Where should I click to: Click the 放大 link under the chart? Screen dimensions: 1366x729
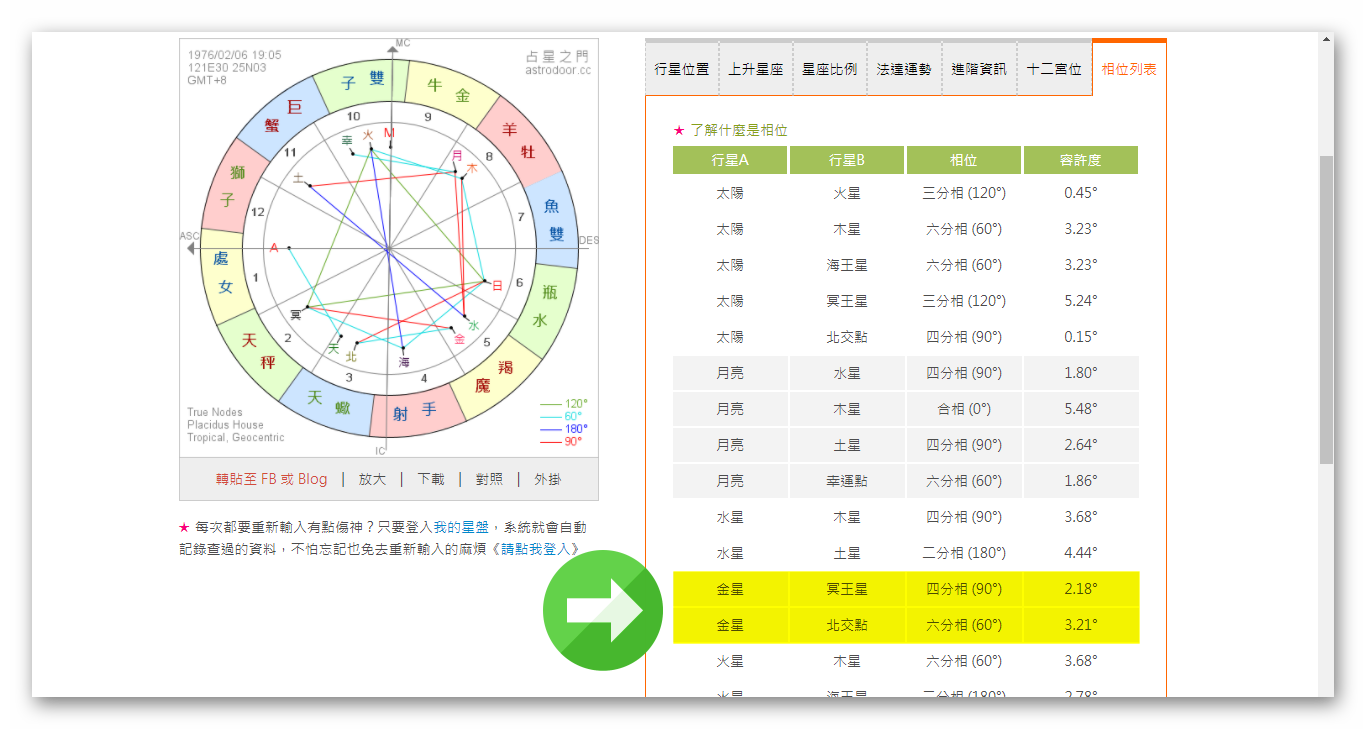[372, 479]
